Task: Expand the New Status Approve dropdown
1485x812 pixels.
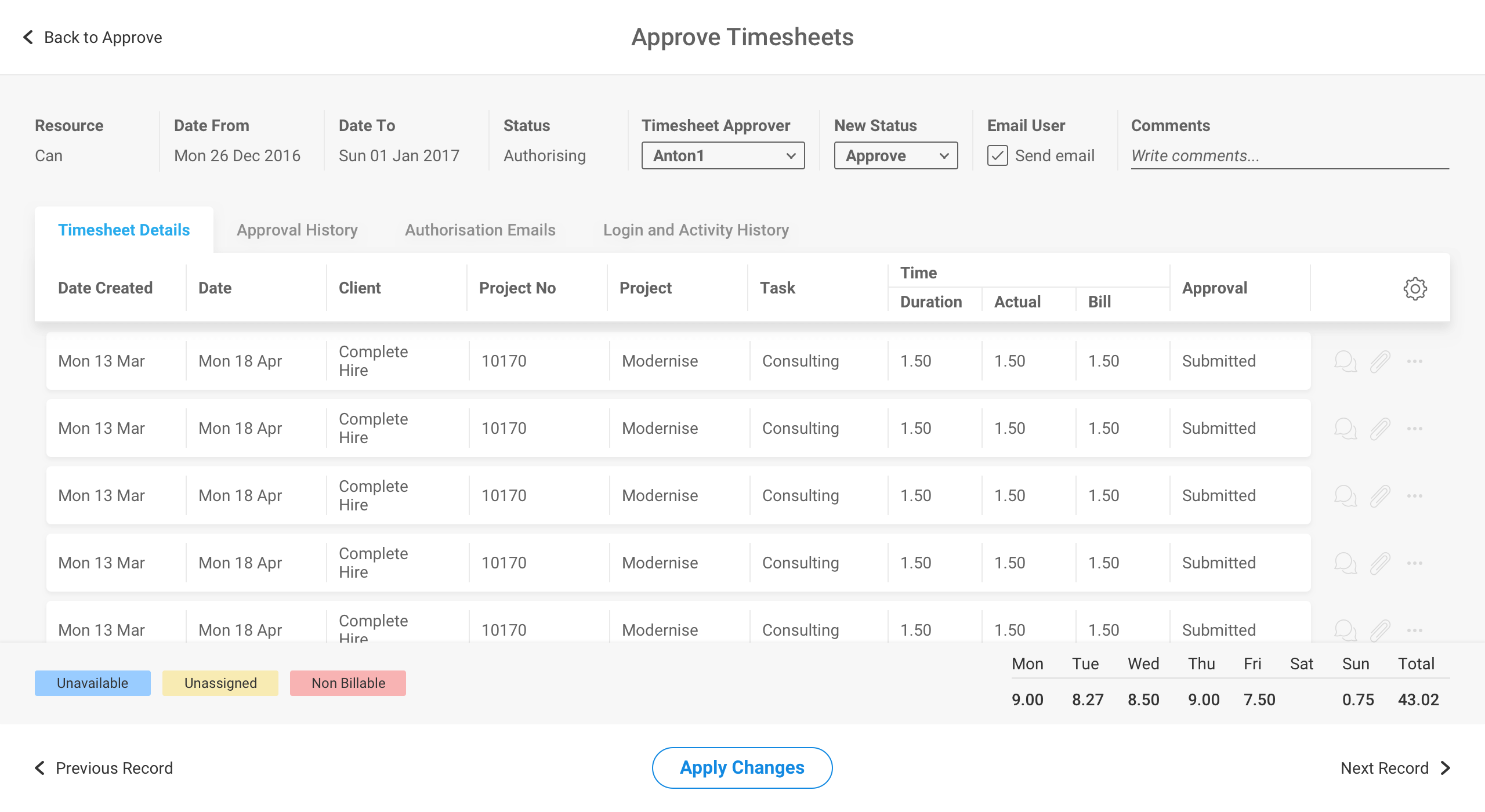Action: tap(896, 155)
